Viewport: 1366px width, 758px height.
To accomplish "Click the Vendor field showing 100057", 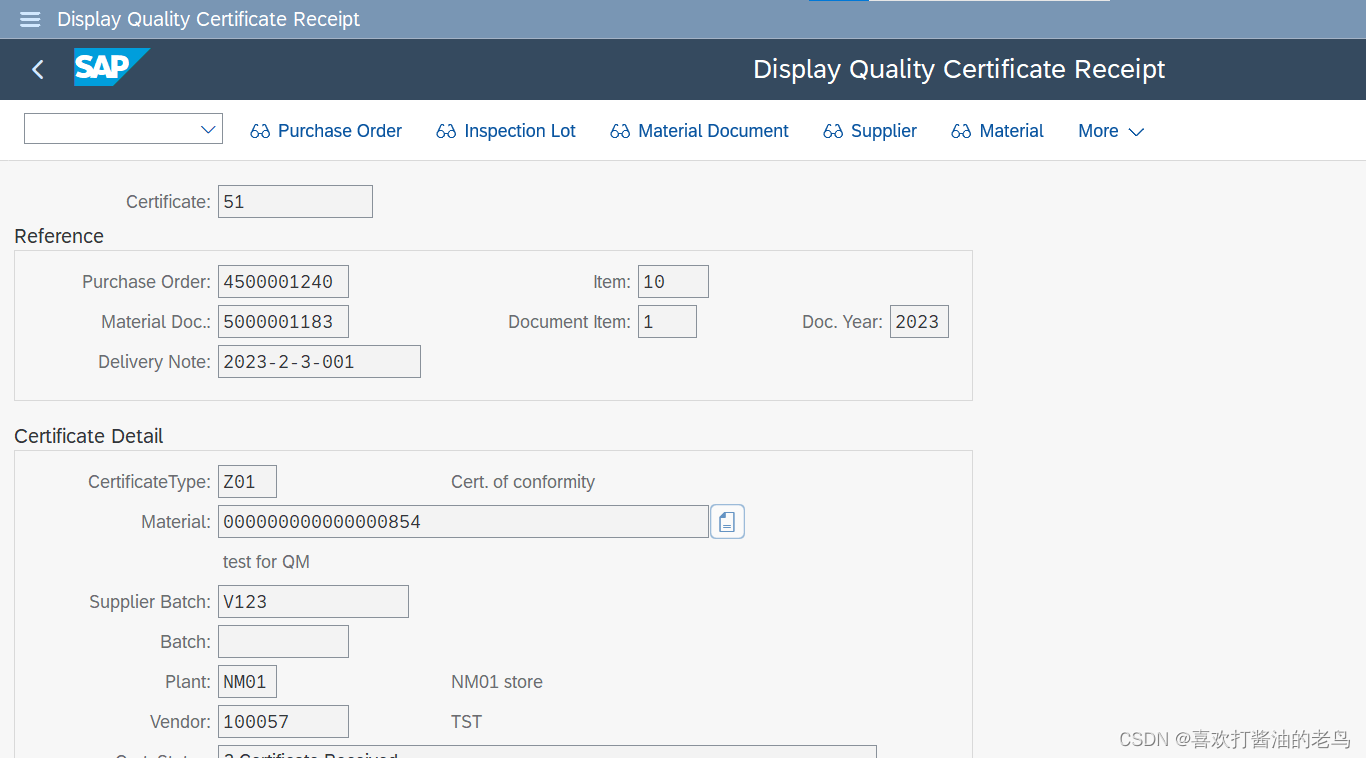I will (x=283, y=721).
